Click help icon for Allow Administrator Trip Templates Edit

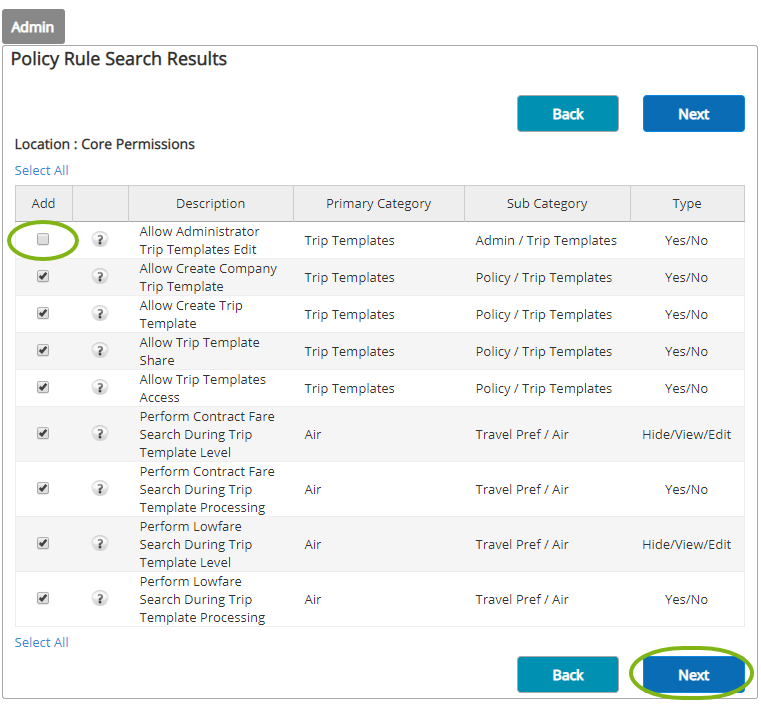pyautogui.click(x=100, y=240)
